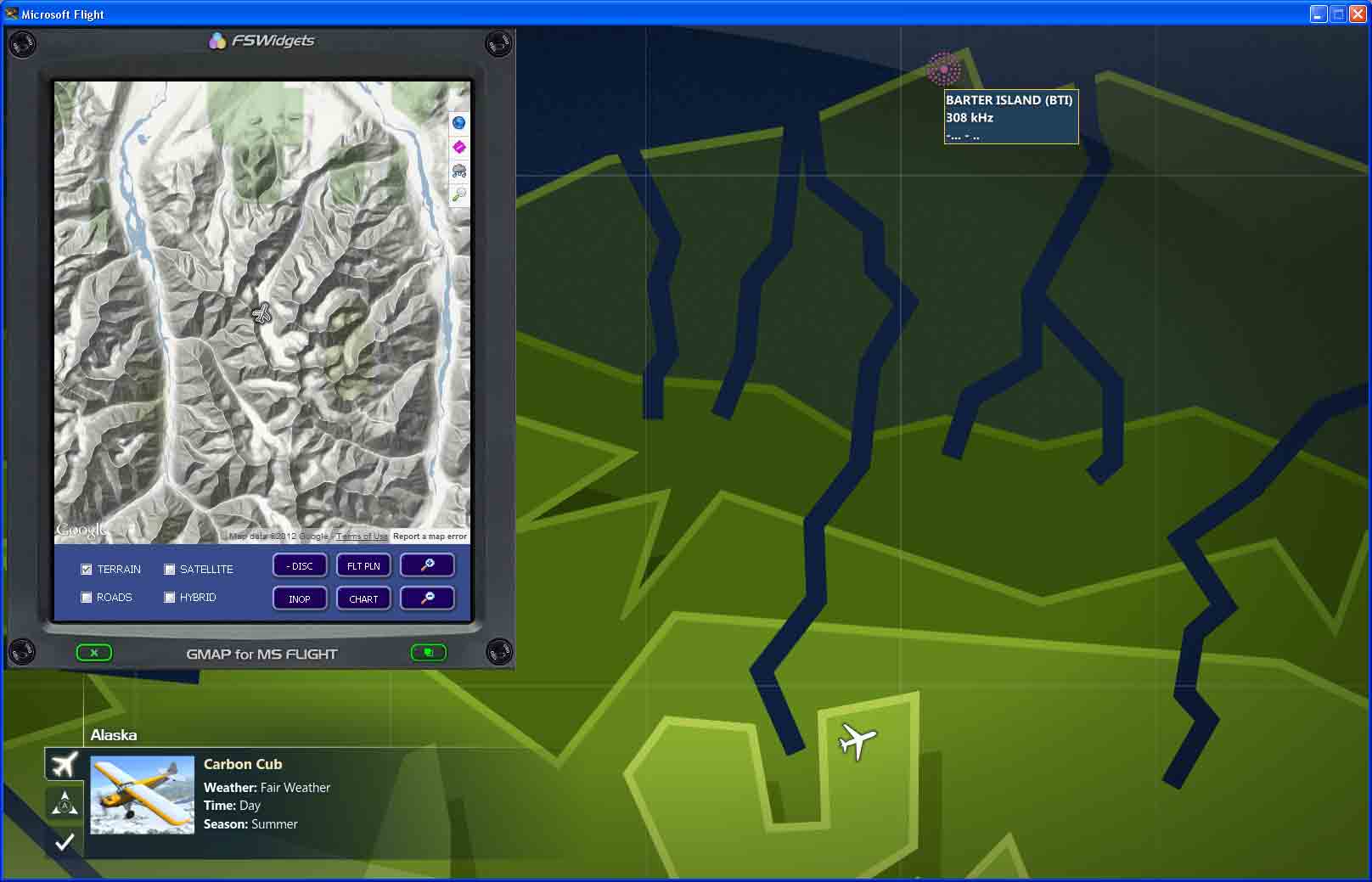The width and height of the screenshot is (1372, 882).
Task: Click the FSWidgets logo
Action: pos(261,41)
